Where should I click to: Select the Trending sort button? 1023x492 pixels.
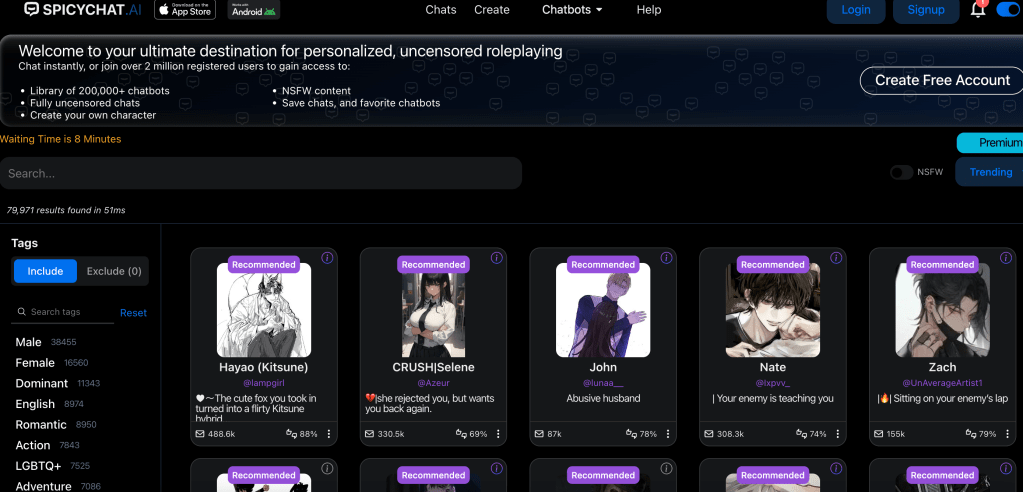(990, 172)
